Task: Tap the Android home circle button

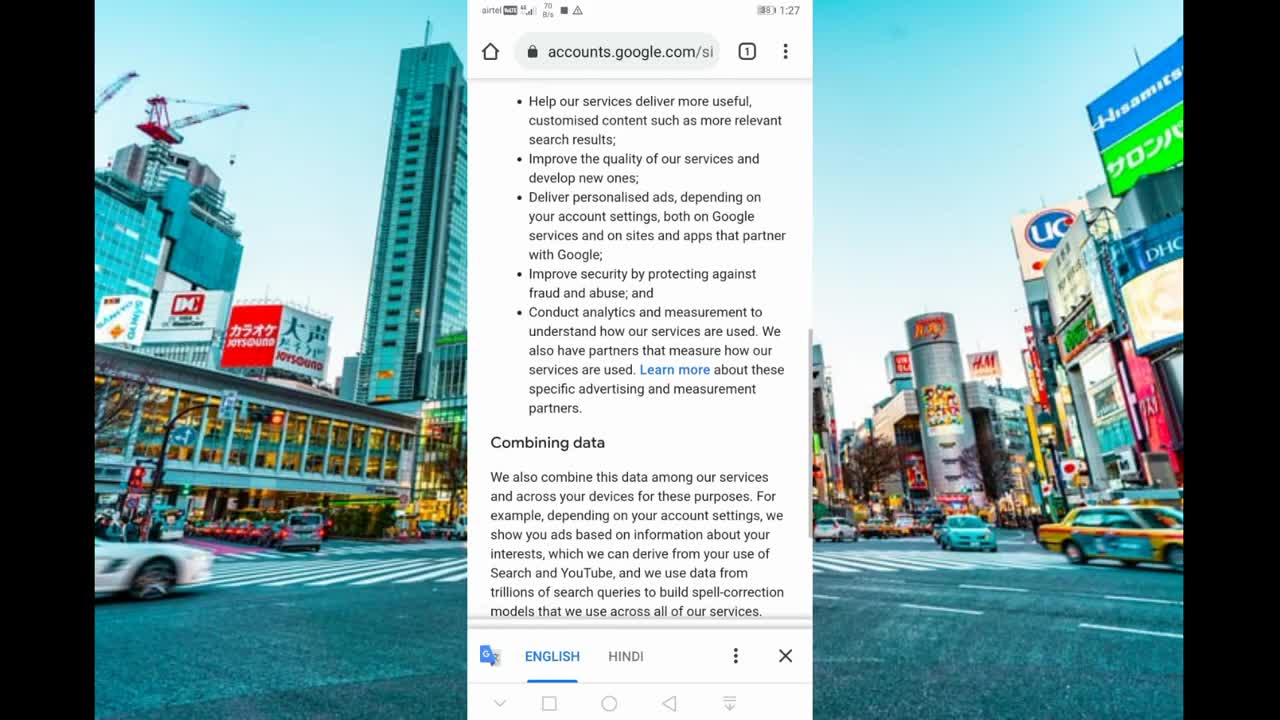Action: (609, 704)
